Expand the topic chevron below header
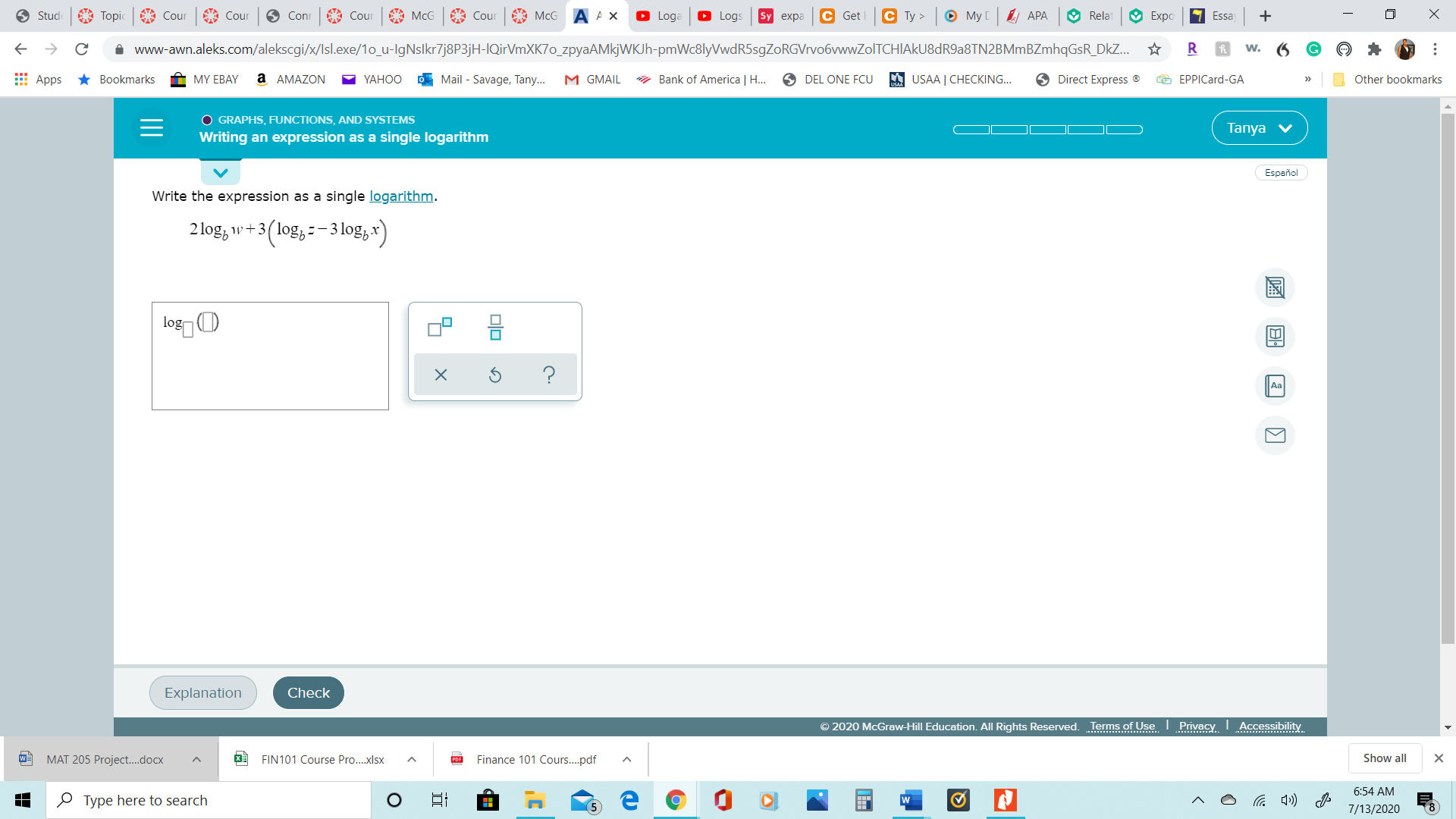 tap(221, 173)
